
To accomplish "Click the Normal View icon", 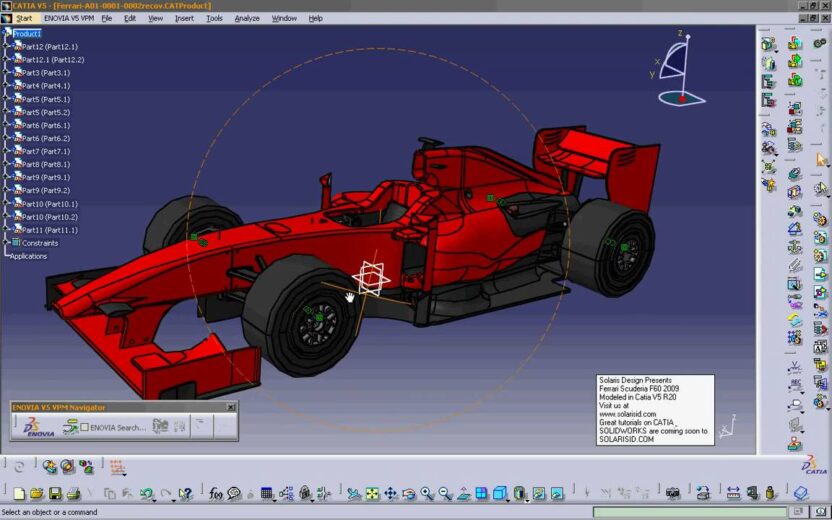I will click(463, 493).
